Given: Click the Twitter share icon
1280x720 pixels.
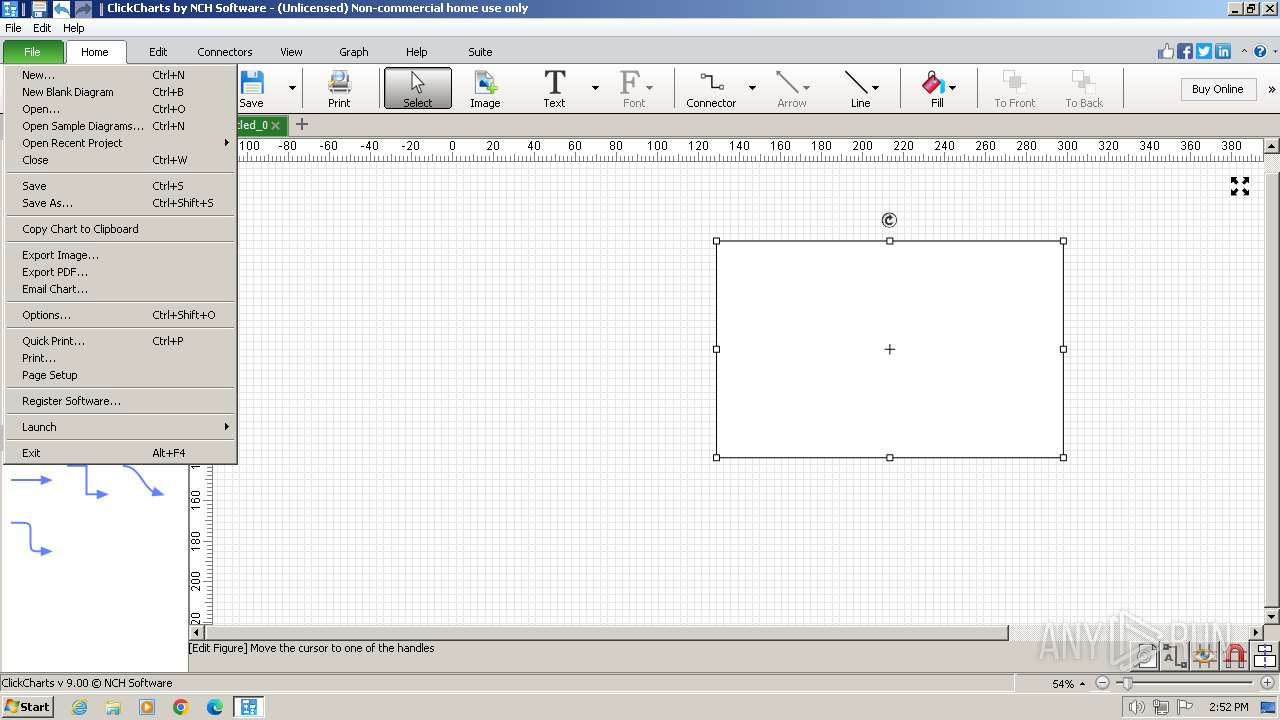Looking at the screenshot, I should click(x=1204, y=52).
